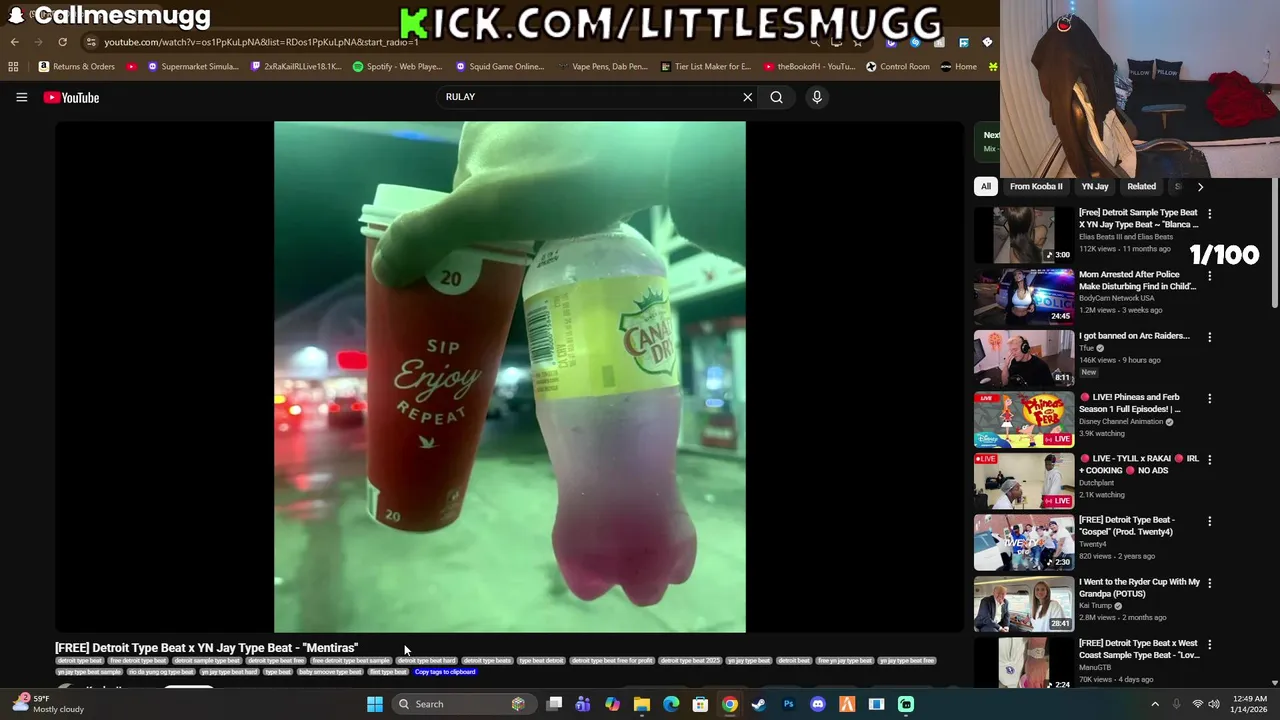Select the Related filter chip
Screen dimensions: 1280x720
1141,186
